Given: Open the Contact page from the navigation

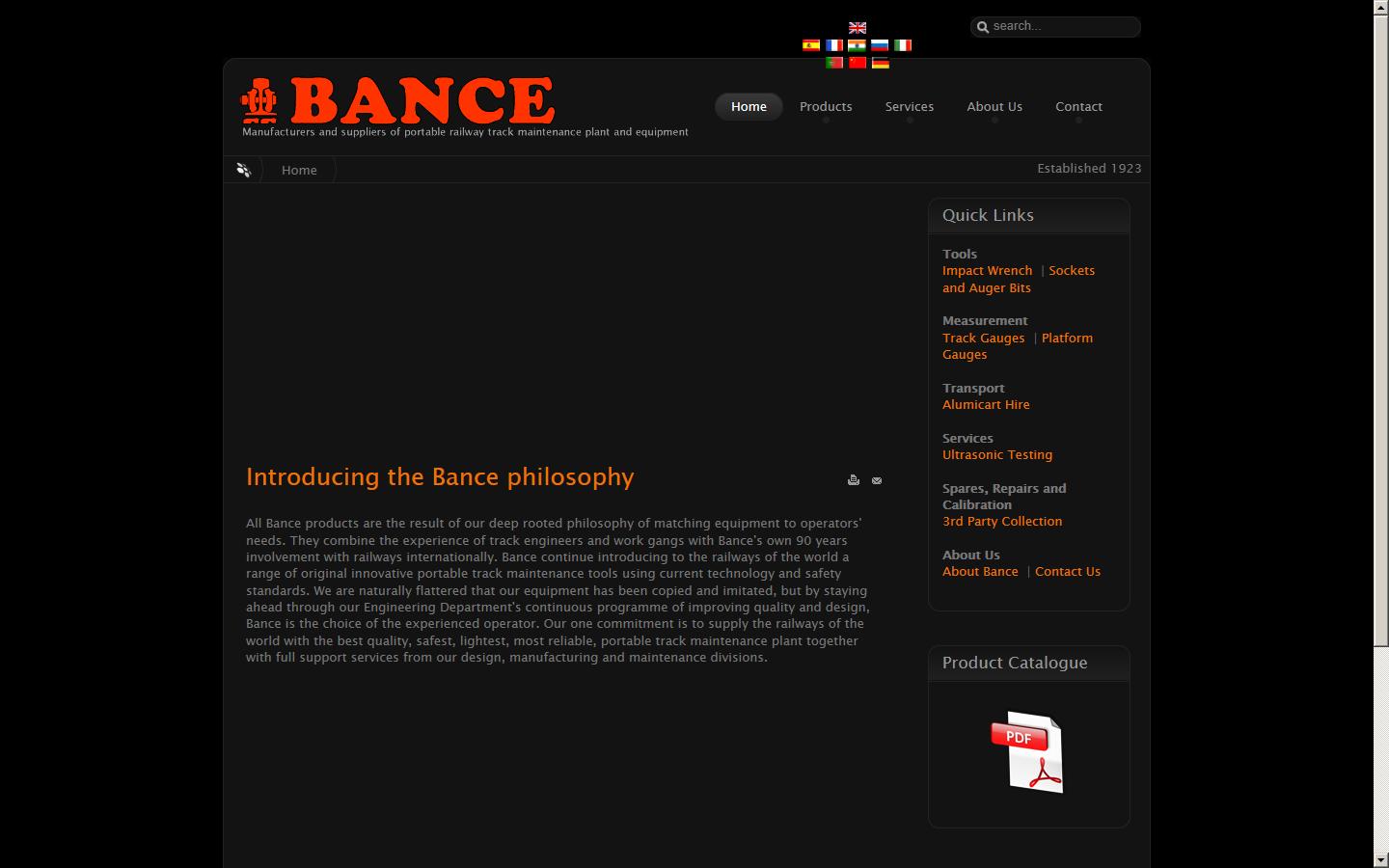Looking at the screenshot, I should coord(1078,106).
